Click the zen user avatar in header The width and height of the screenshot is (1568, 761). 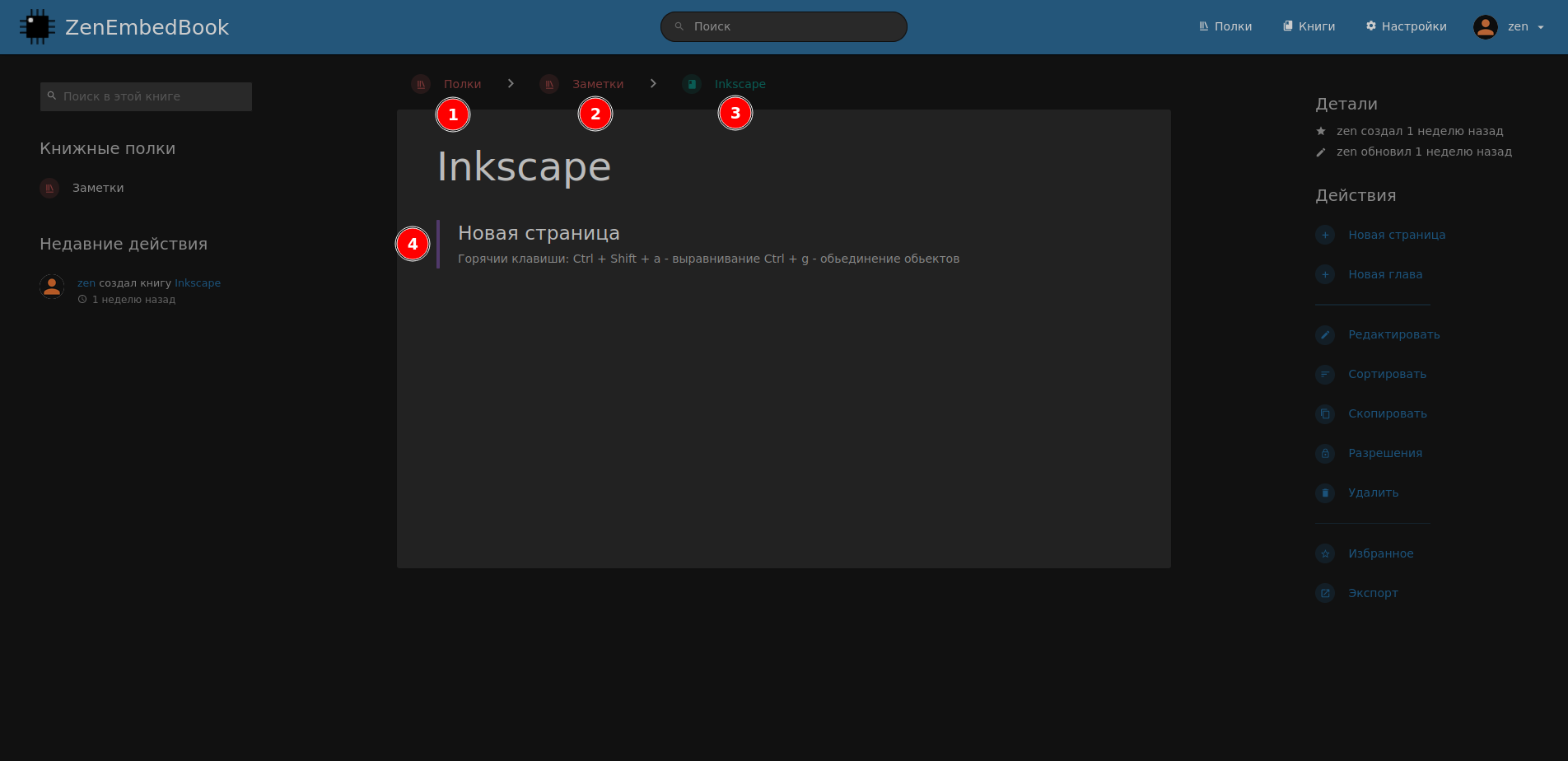(1486, 27)
